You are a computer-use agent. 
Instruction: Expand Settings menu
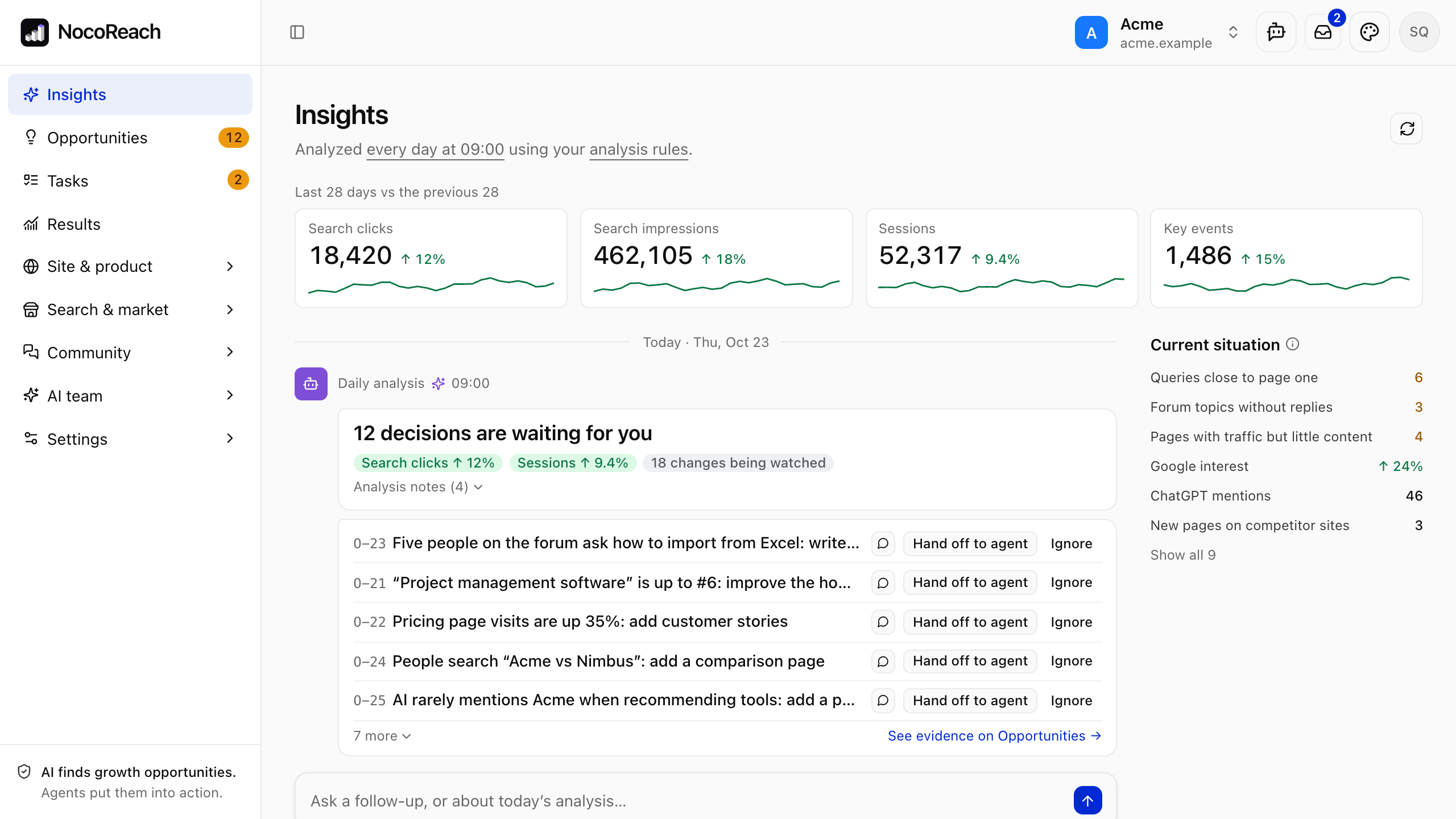130,439
